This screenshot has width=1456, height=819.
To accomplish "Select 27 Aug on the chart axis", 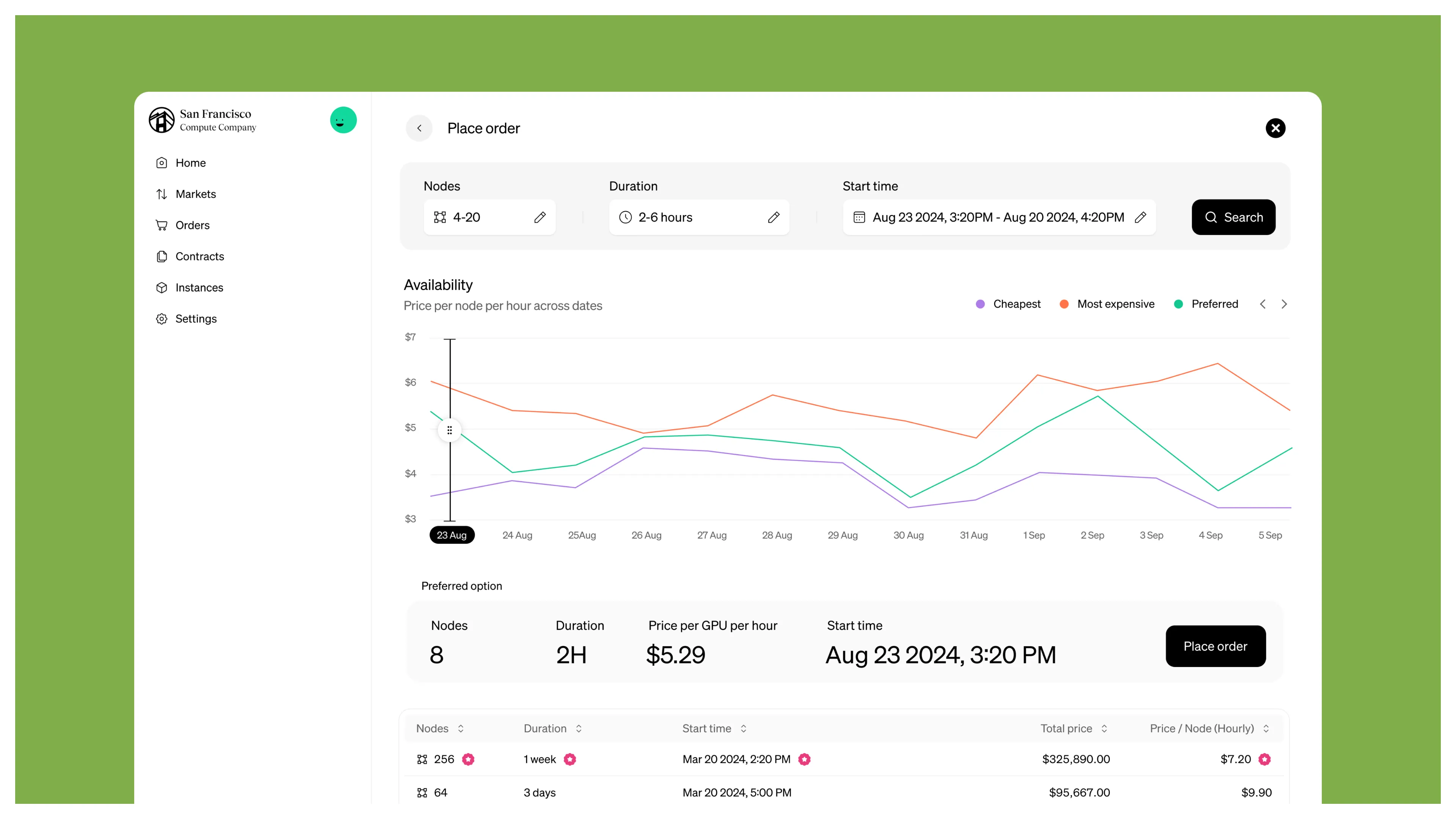I will (x=712, y=535).
